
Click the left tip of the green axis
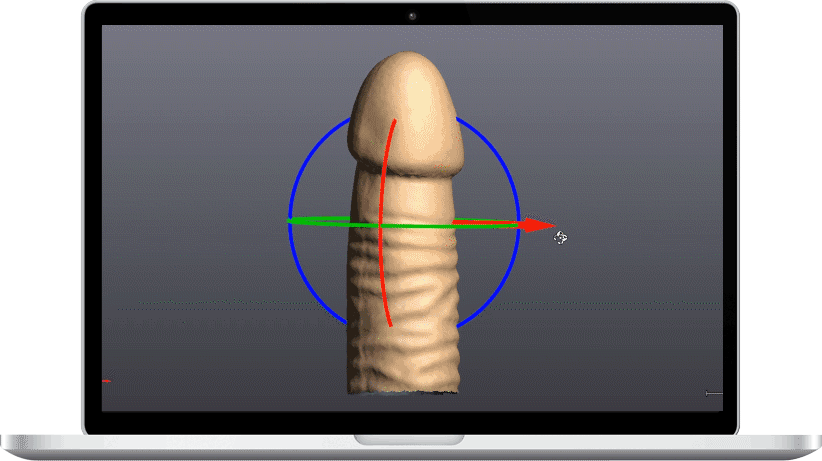tap(291, 219)
